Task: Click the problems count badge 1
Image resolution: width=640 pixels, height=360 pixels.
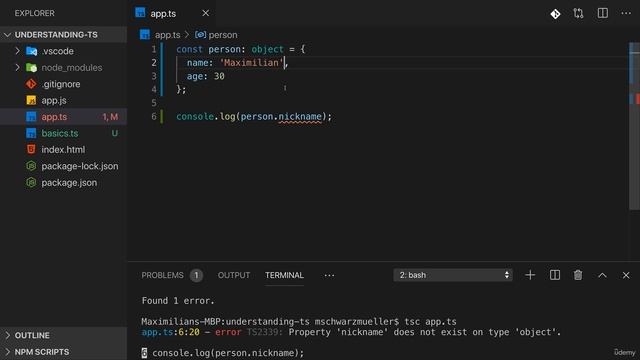Action: (196, 276)
